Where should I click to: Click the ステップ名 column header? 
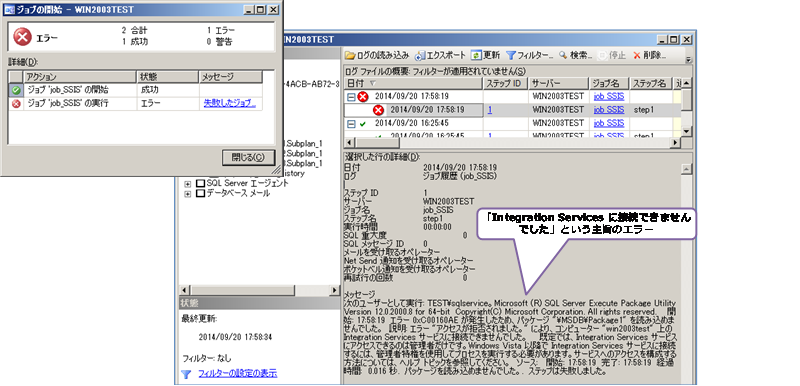tap(652, 83)
